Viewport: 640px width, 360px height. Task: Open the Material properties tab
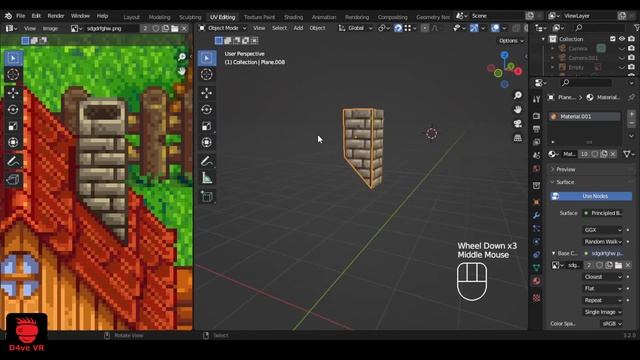[x=536, y=281]
